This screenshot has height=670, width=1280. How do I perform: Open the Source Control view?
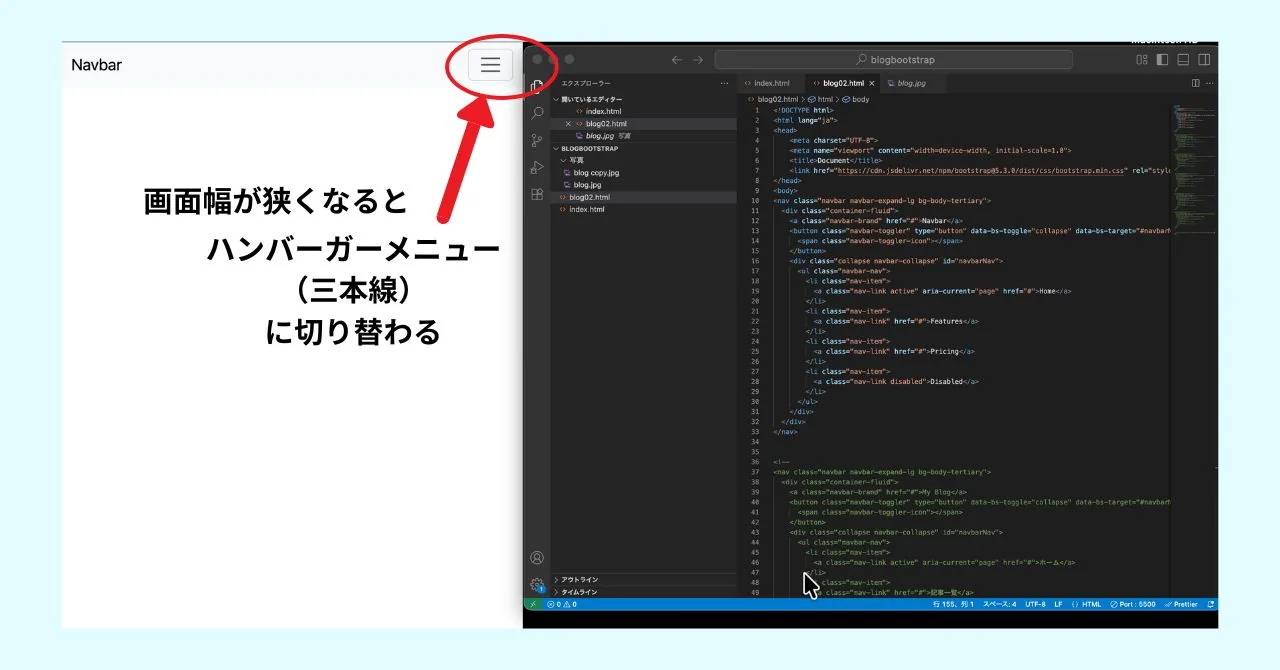pyautogui.click(x=537, y=140)
